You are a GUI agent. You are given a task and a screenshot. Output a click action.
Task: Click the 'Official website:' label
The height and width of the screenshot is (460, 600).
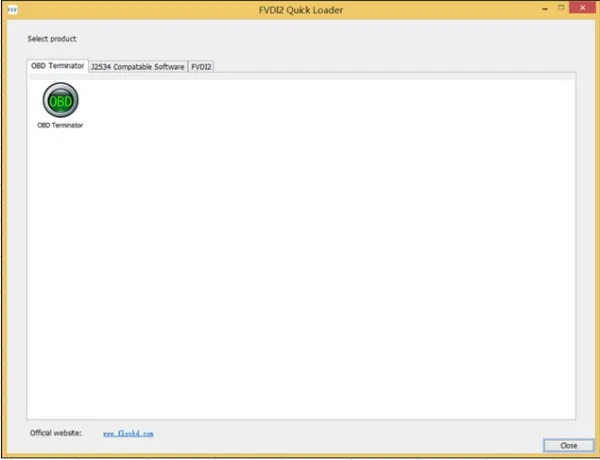(56, 433)
